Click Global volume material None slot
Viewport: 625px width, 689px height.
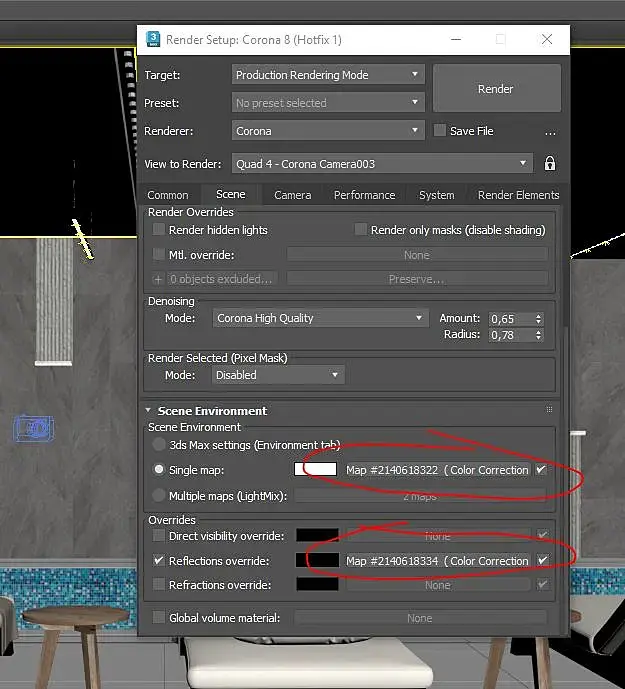pos(420,618)
